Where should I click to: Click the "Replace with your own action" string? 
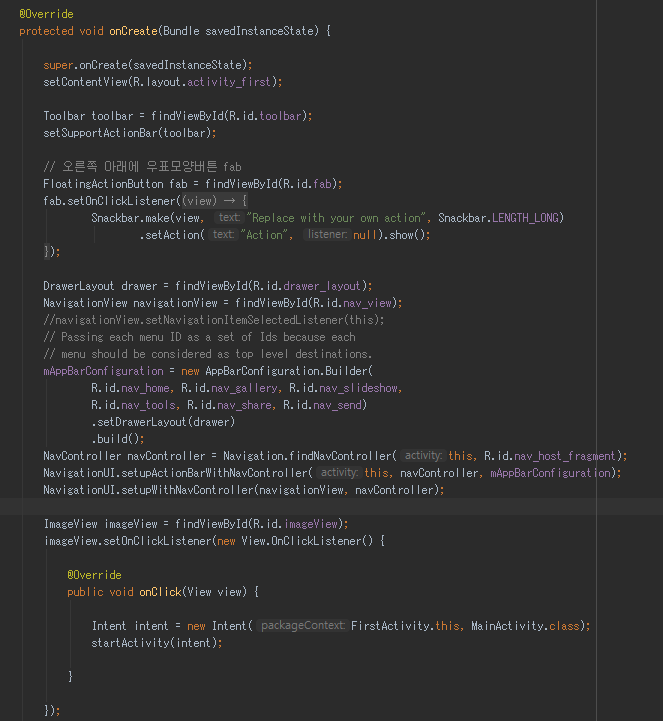[336, 218]
